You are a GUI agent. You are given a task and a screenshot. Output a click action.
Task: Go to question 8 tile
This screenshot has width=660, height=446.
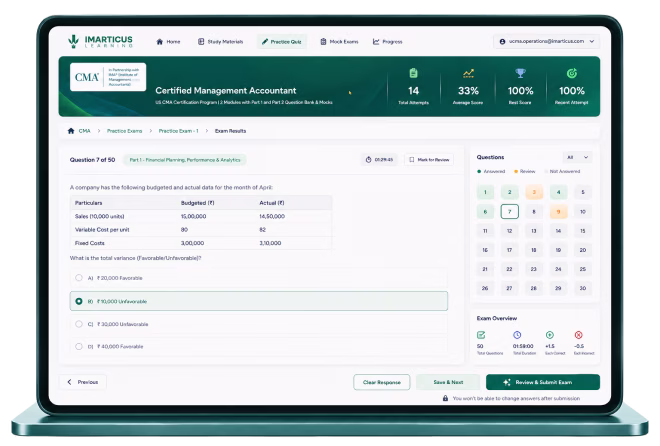pyautogui.click(x=534, y=212)
